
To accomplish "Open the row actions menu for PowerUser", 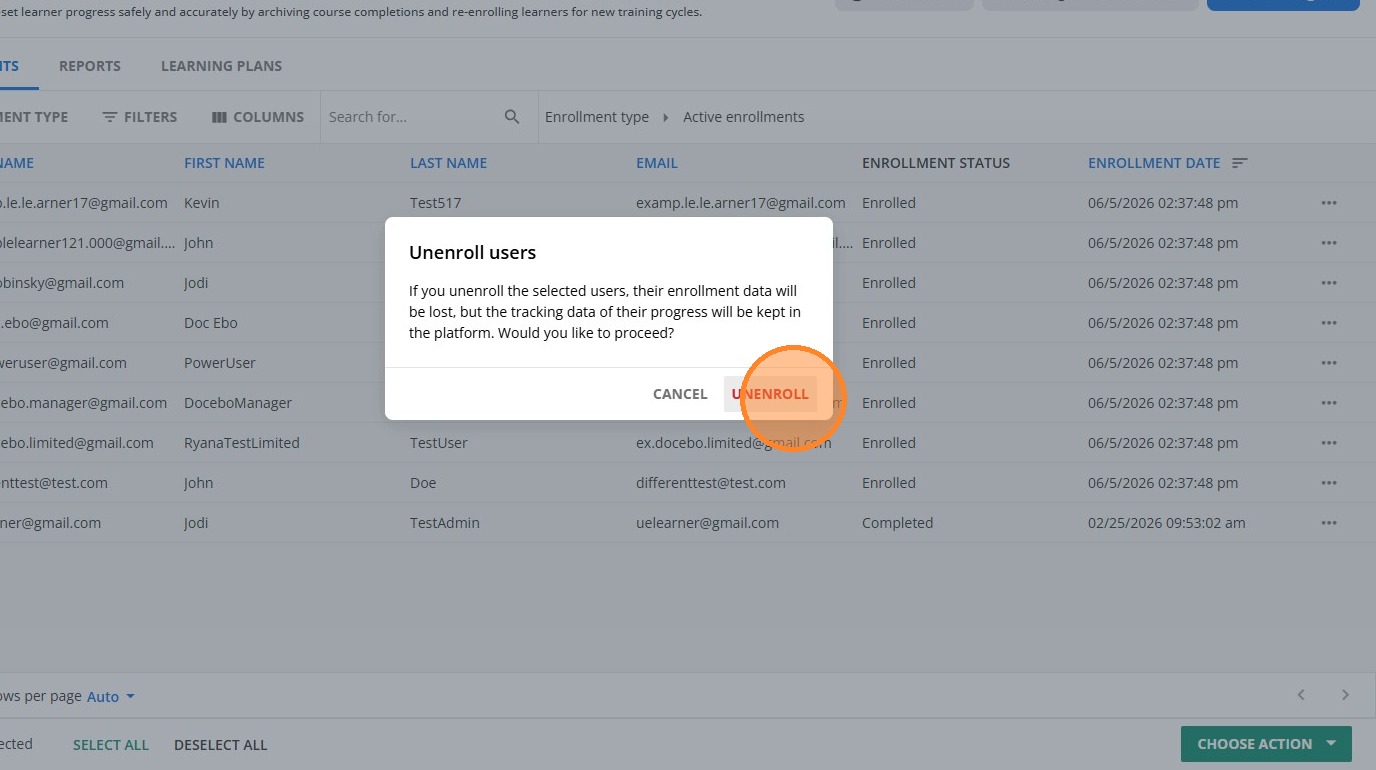I will 1329,363.
